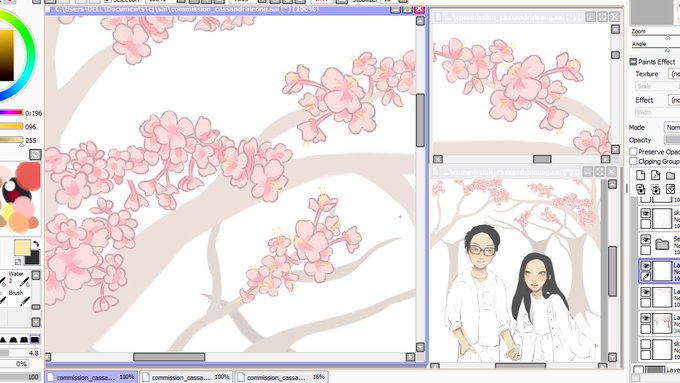
Task: Choose the flat square brush edge shape
Action: (x=35, y=339)
